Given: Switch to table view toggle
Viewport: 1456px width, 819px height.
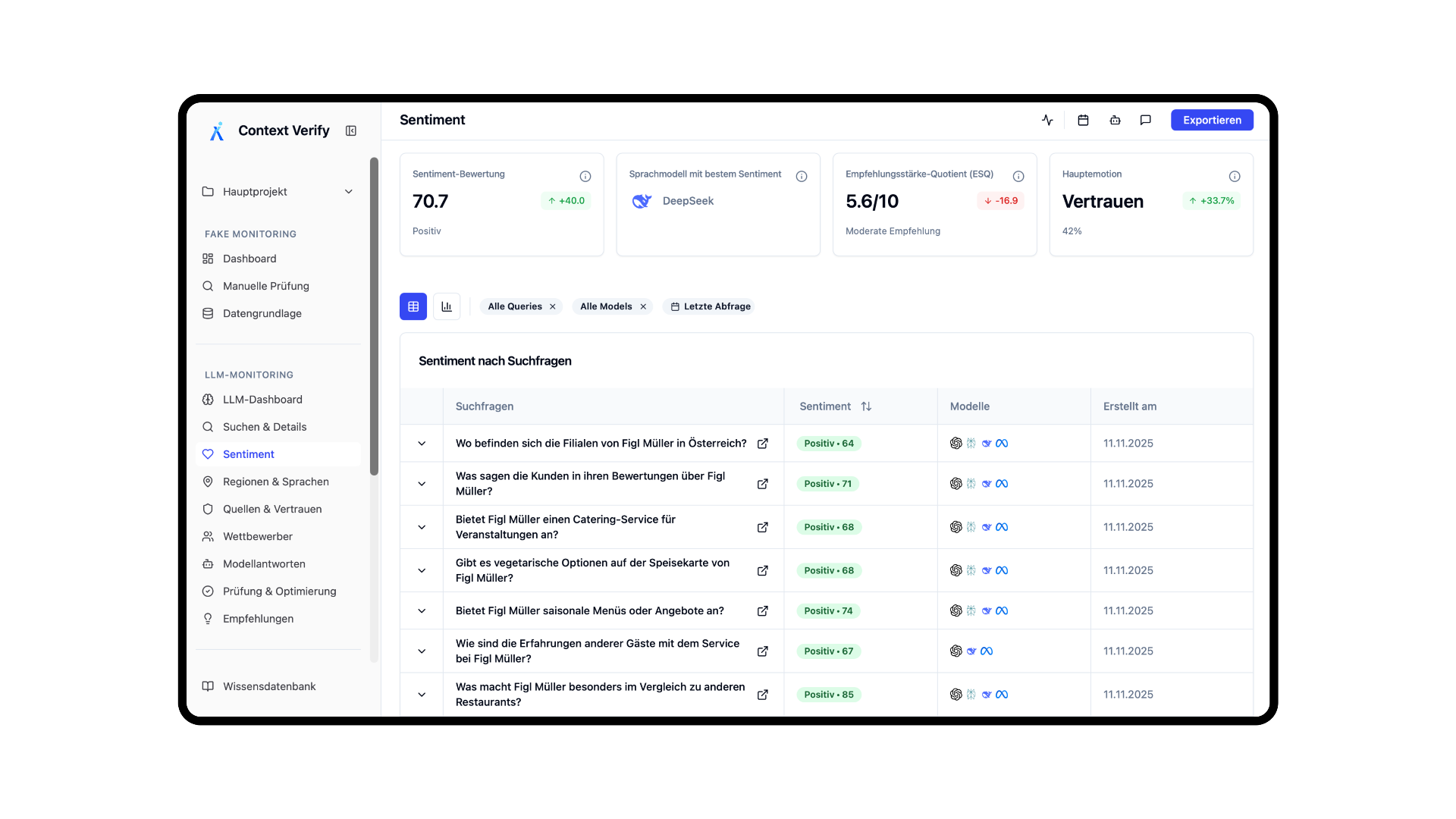Looking at the screenshot, I should pos(413,306).
